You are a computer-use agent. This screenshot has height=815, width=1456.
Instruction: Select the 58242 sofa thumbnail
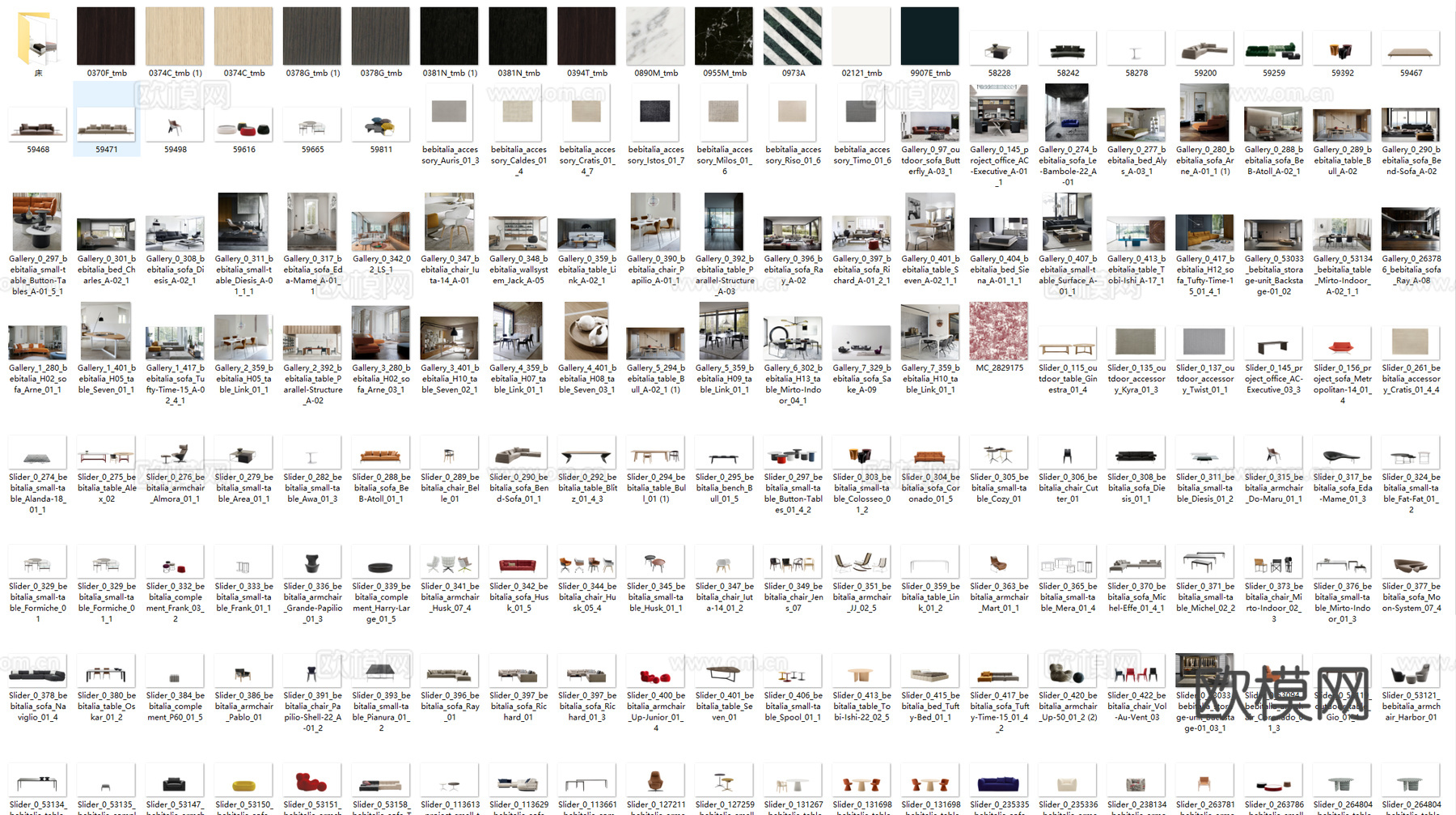pyautogui.click(x=1068, y=50)
